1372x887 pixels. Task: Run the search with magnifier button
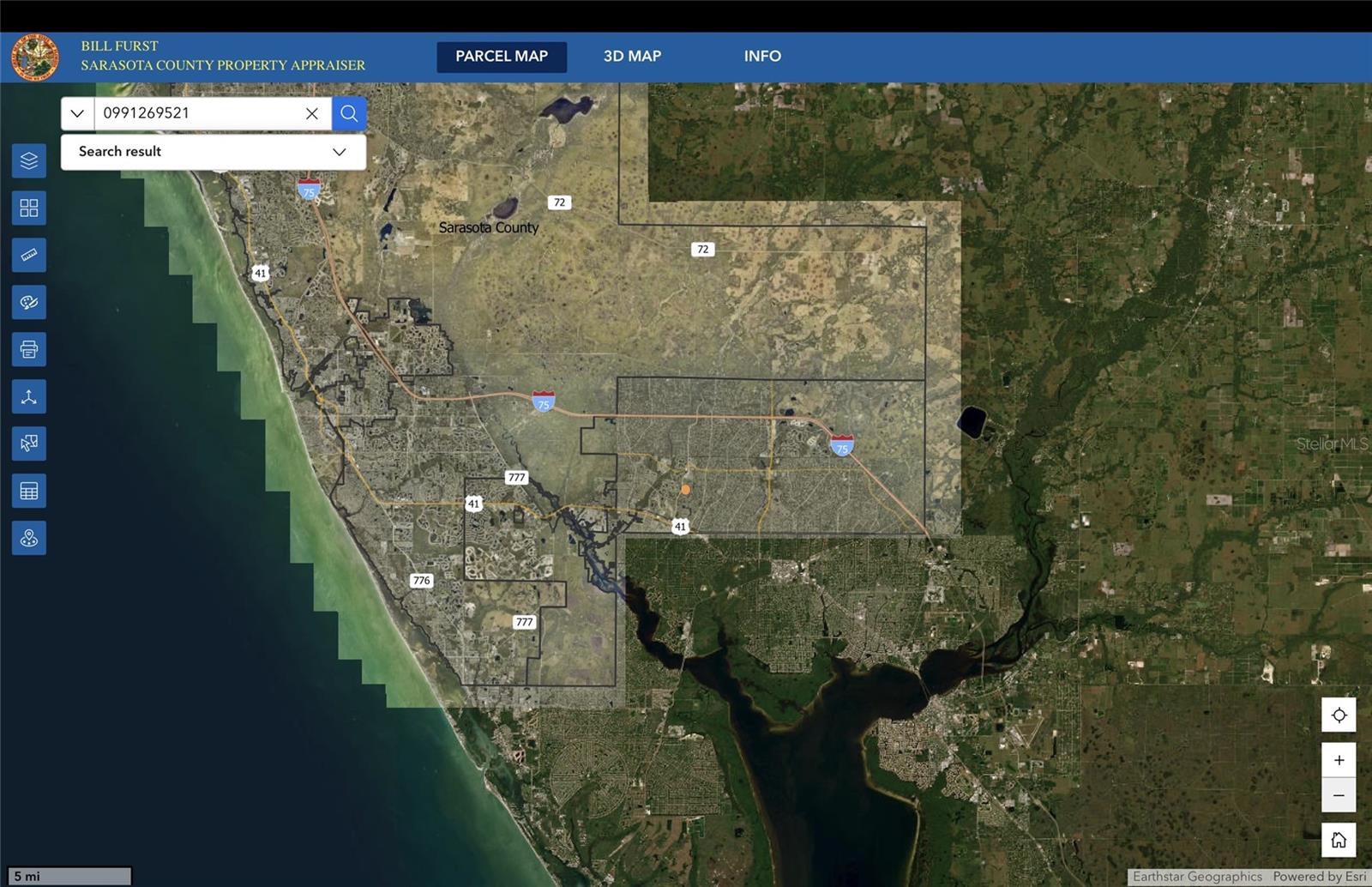point(348,112)
